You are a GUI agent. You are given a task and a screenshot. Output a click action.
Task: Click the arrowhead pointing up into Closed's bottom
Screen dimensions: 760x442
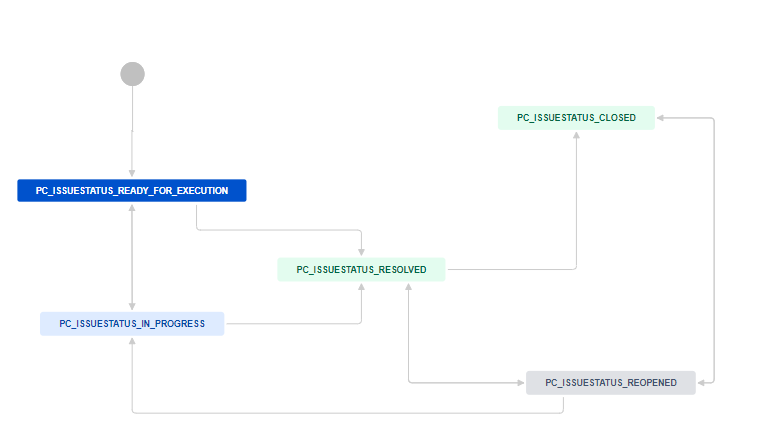pyautogui.click(x=577, y=136)
